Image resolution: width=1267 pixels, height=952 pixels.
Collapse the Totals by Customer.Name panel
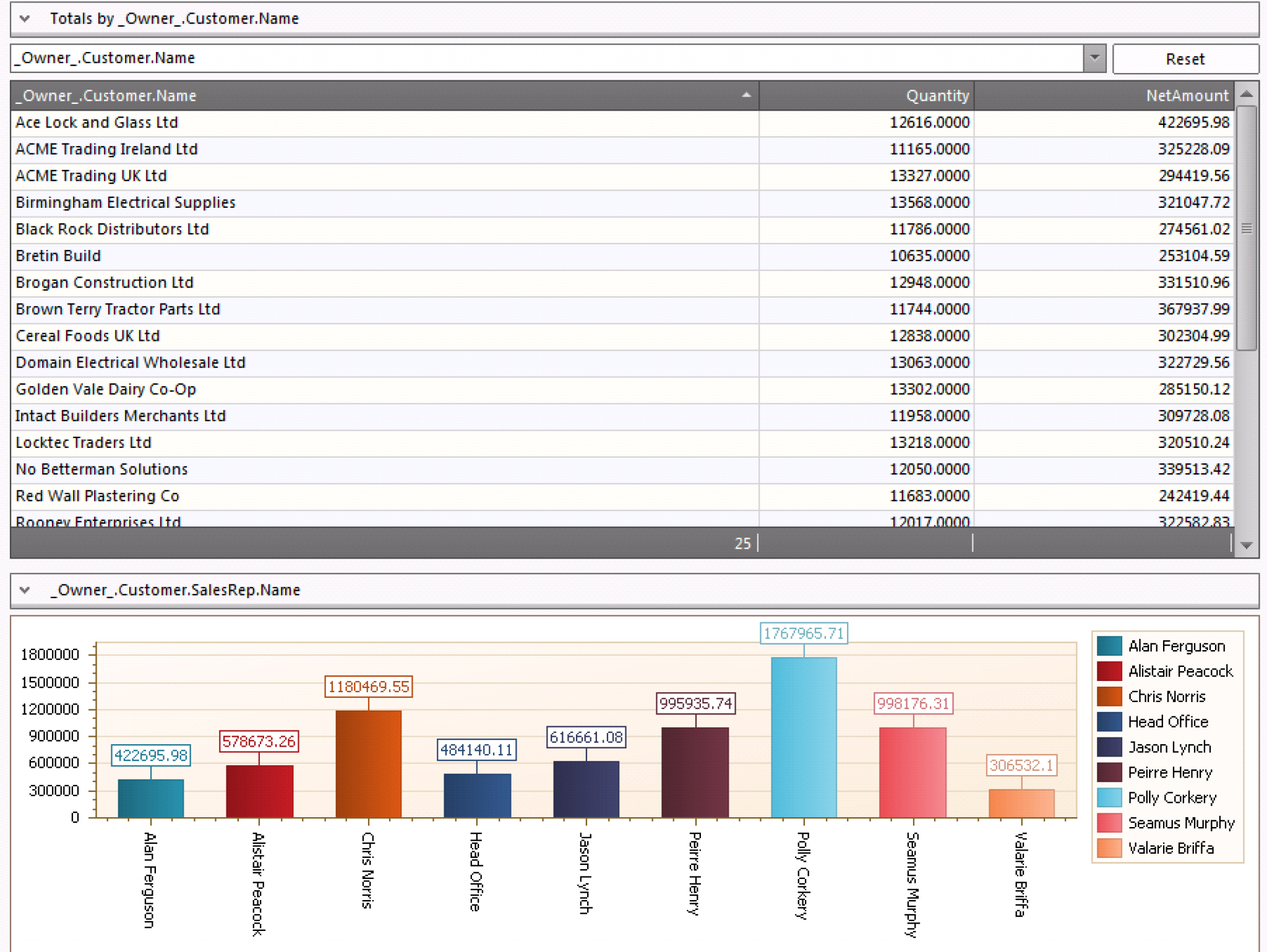[23, 18]
